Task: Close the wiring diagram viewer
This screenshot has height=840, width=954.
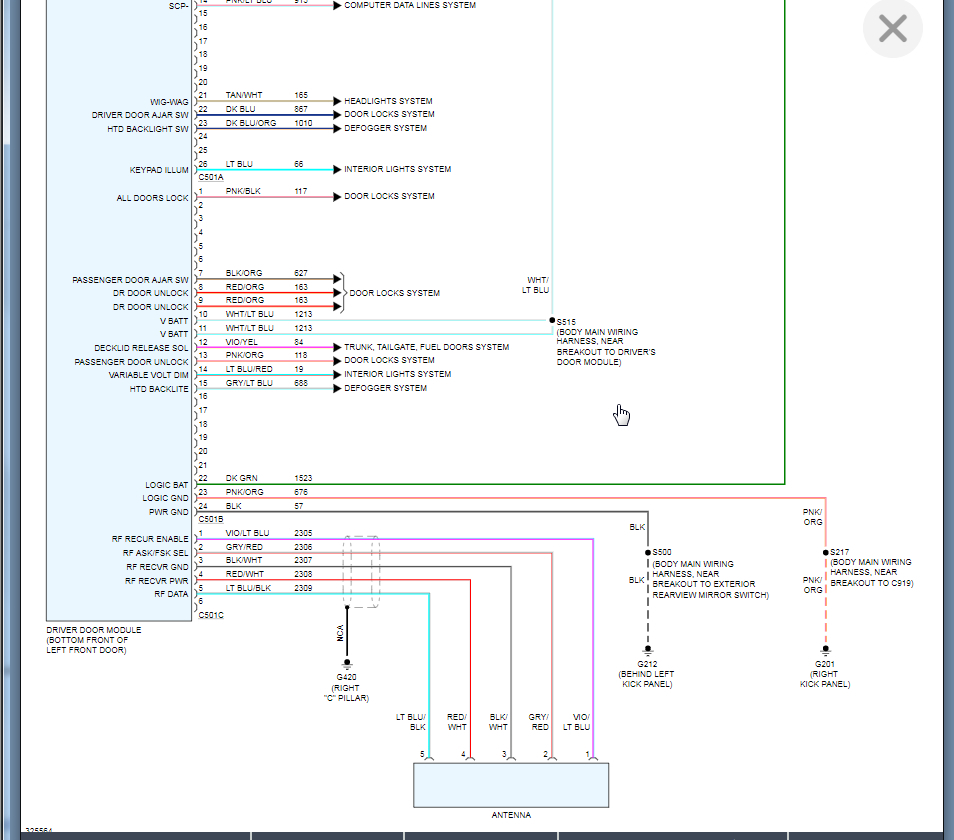Action: pyautogui.click(x=892, y=29)
